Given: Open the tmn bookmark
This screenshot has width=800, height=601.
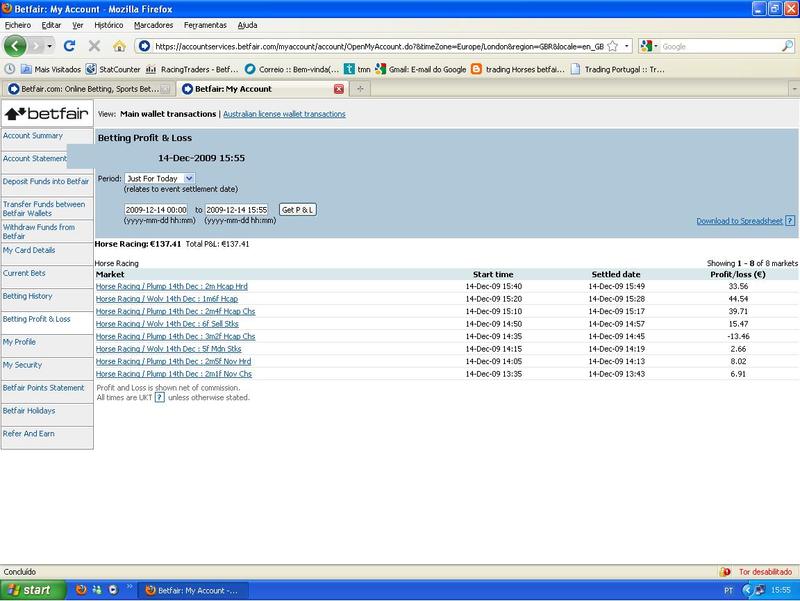Looking at the screenshot, I should 357,69.
